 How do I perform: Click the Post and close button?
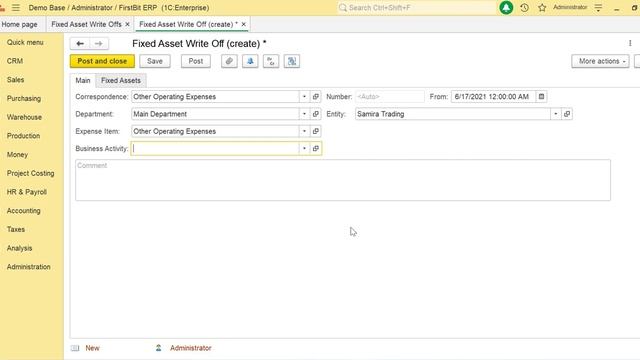click(102, 61)
